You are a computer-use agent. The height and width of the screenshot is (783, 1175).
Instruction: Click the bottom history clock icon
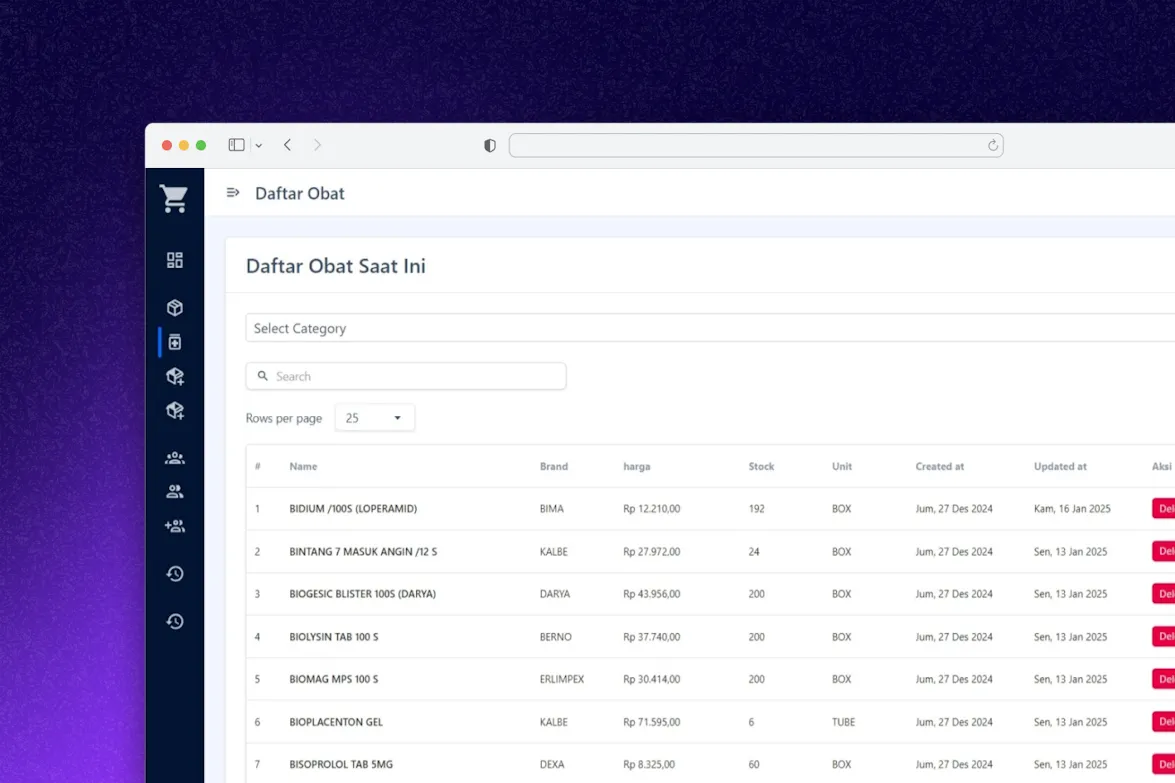pos(174,621)
